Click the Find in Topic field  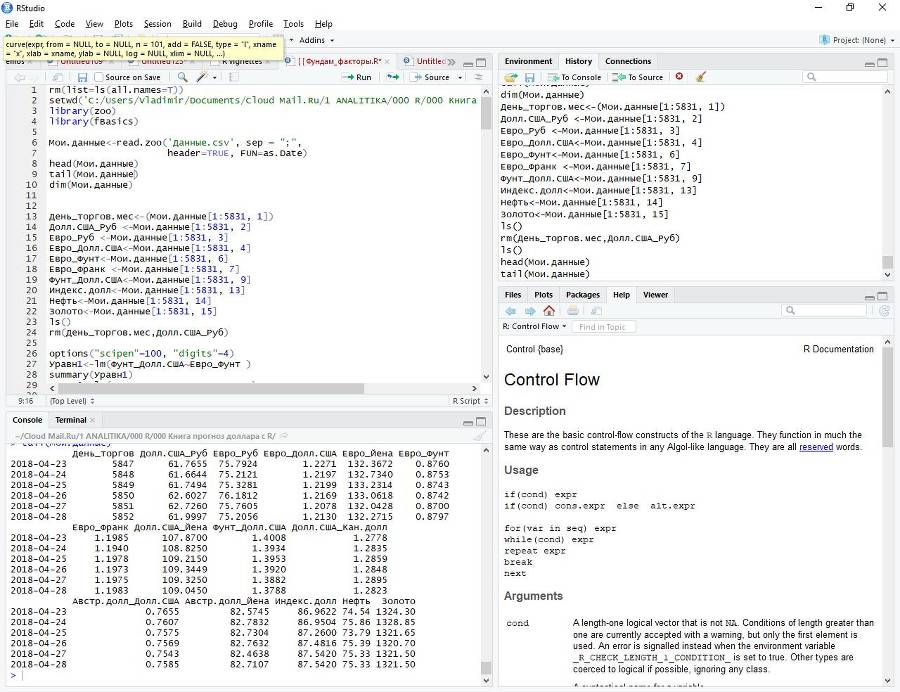coord(602,326)
